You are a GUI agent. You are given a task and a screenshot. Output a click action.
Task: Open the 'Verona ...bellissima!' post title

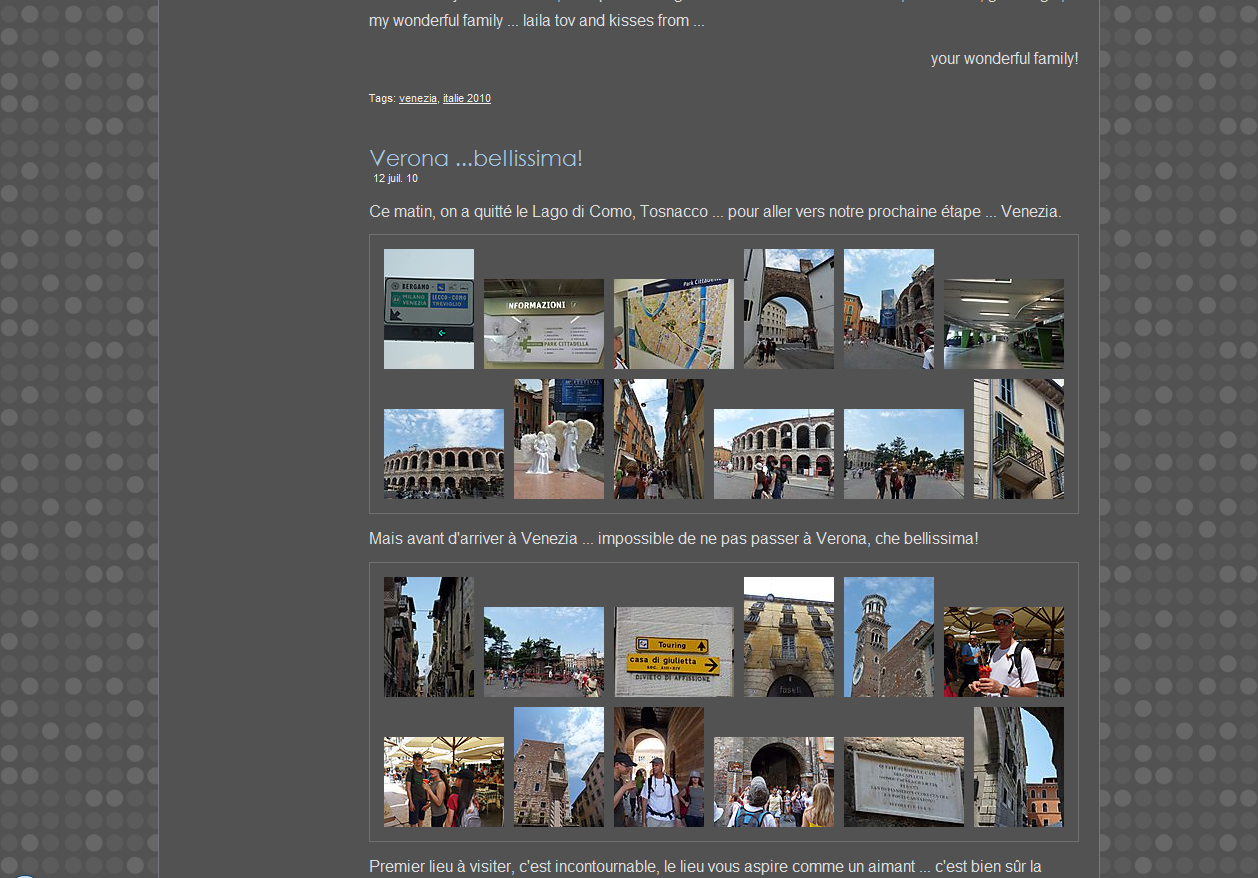(475, 158)
